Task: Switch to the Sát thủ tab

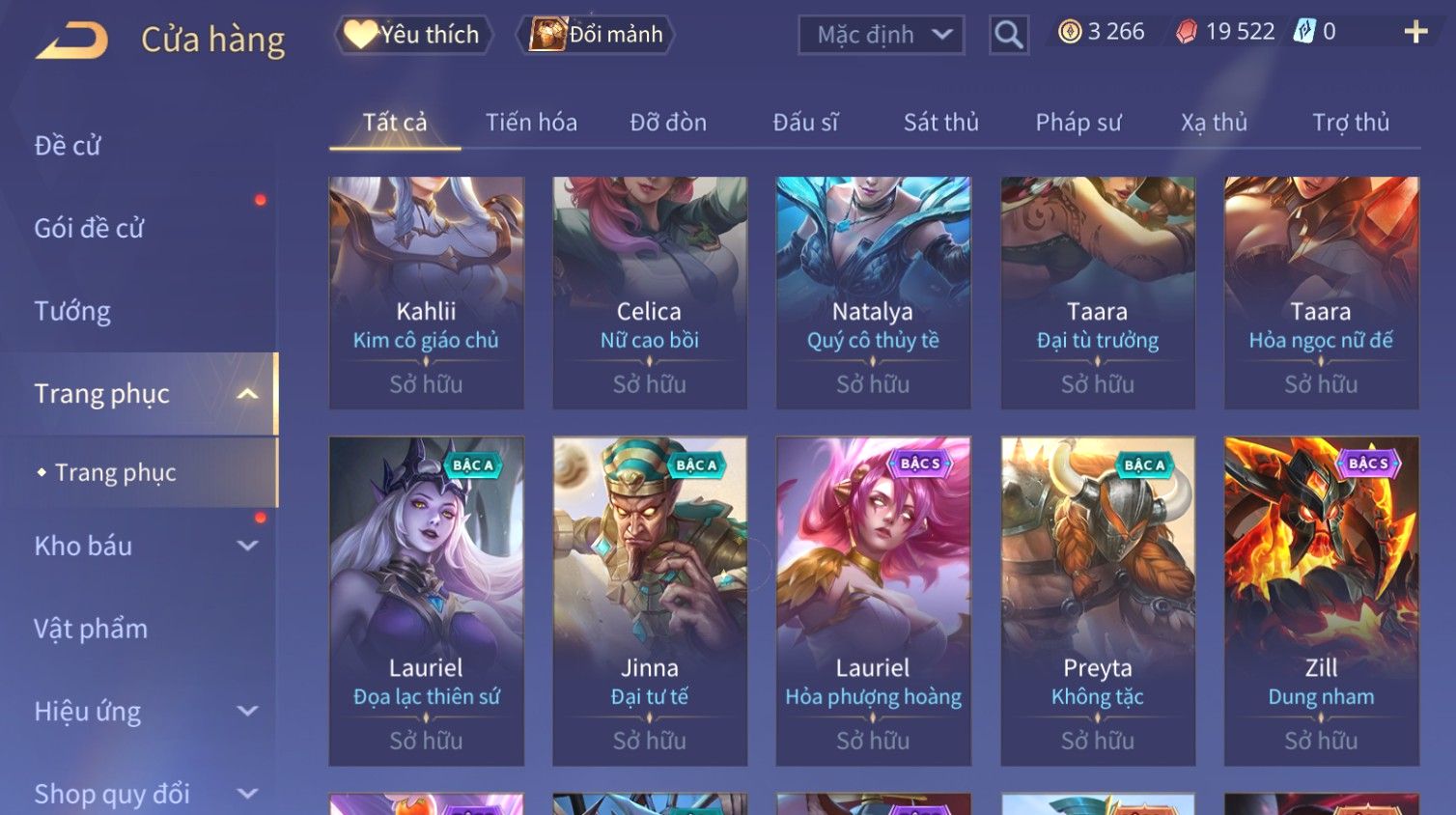Action: [940, 123]
